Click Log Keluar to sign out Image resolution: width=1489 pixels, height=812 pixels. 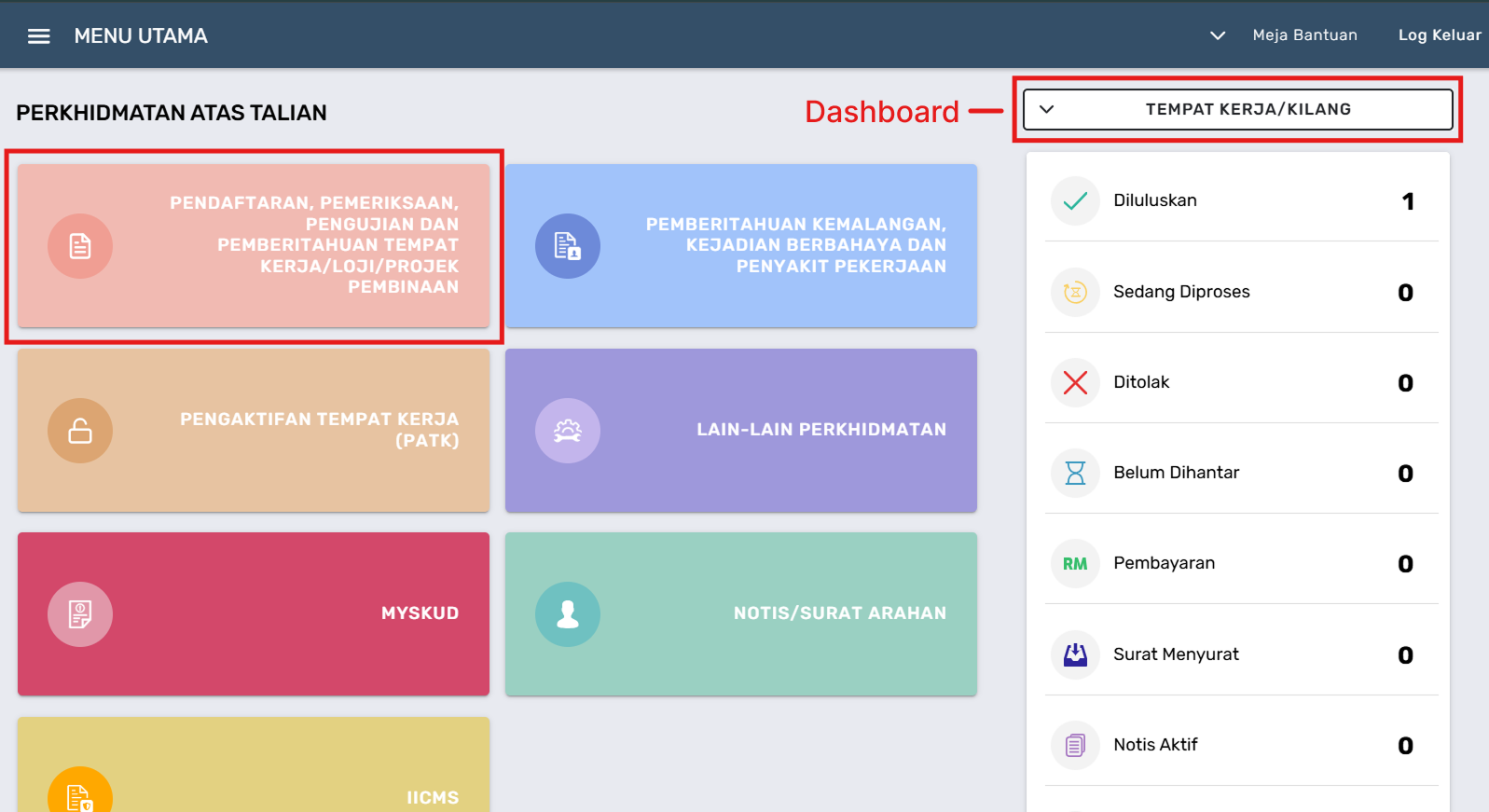tap(1439, 35)
